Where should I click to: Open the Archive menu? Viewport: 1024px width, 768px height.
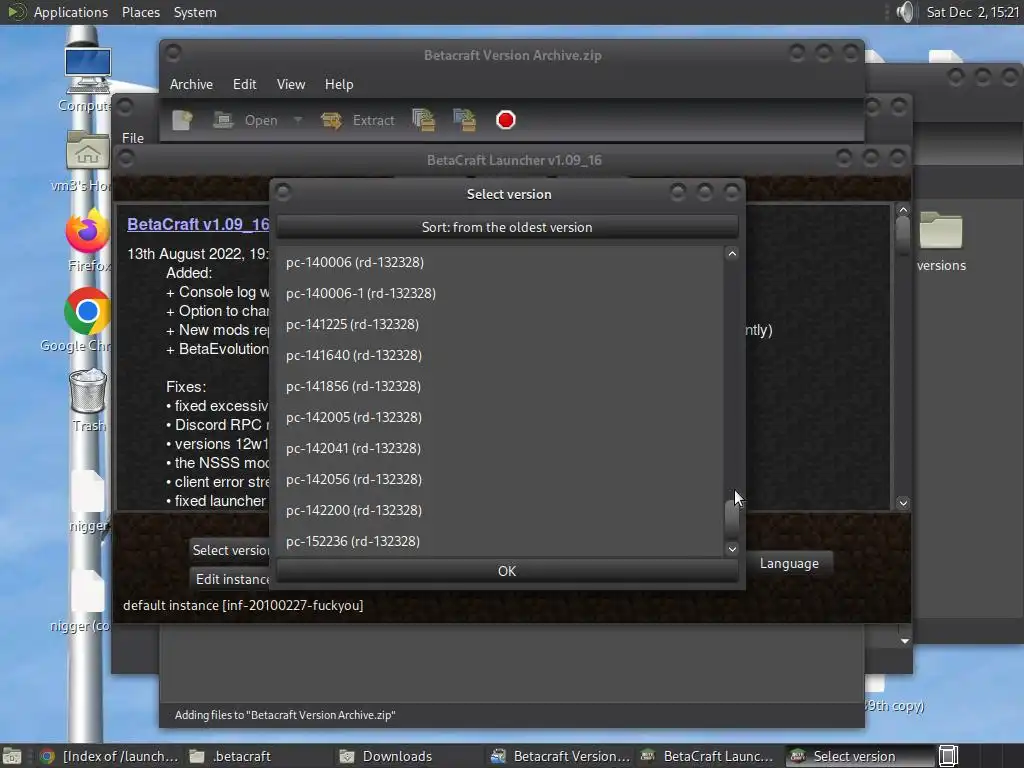click(x=191, y=84)
